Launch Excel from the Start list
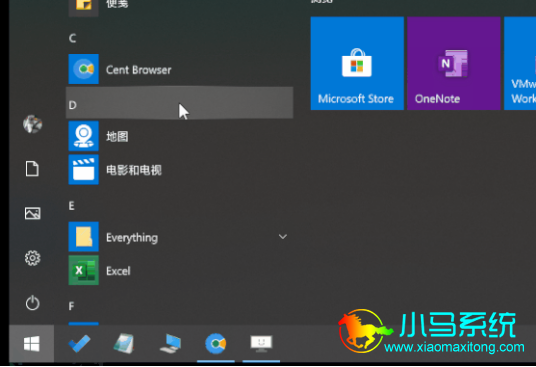This screenshot has width=536, height=367. coord(179,271)
